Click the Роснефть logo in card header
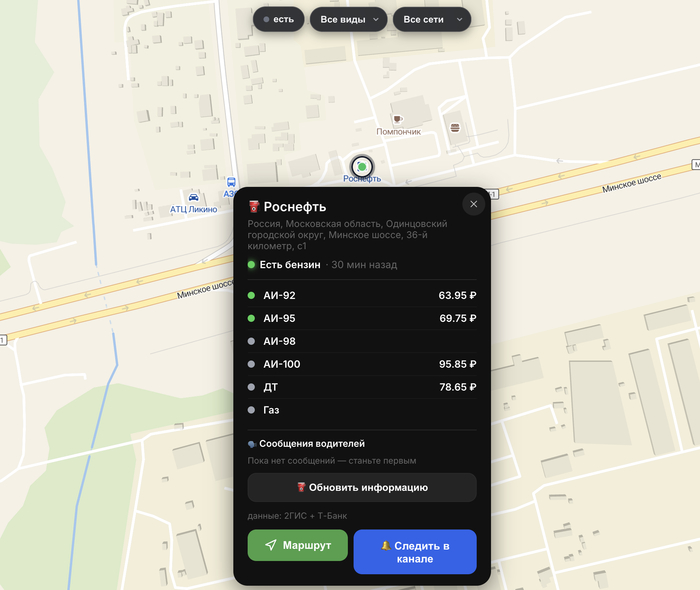 click(254, 207)
